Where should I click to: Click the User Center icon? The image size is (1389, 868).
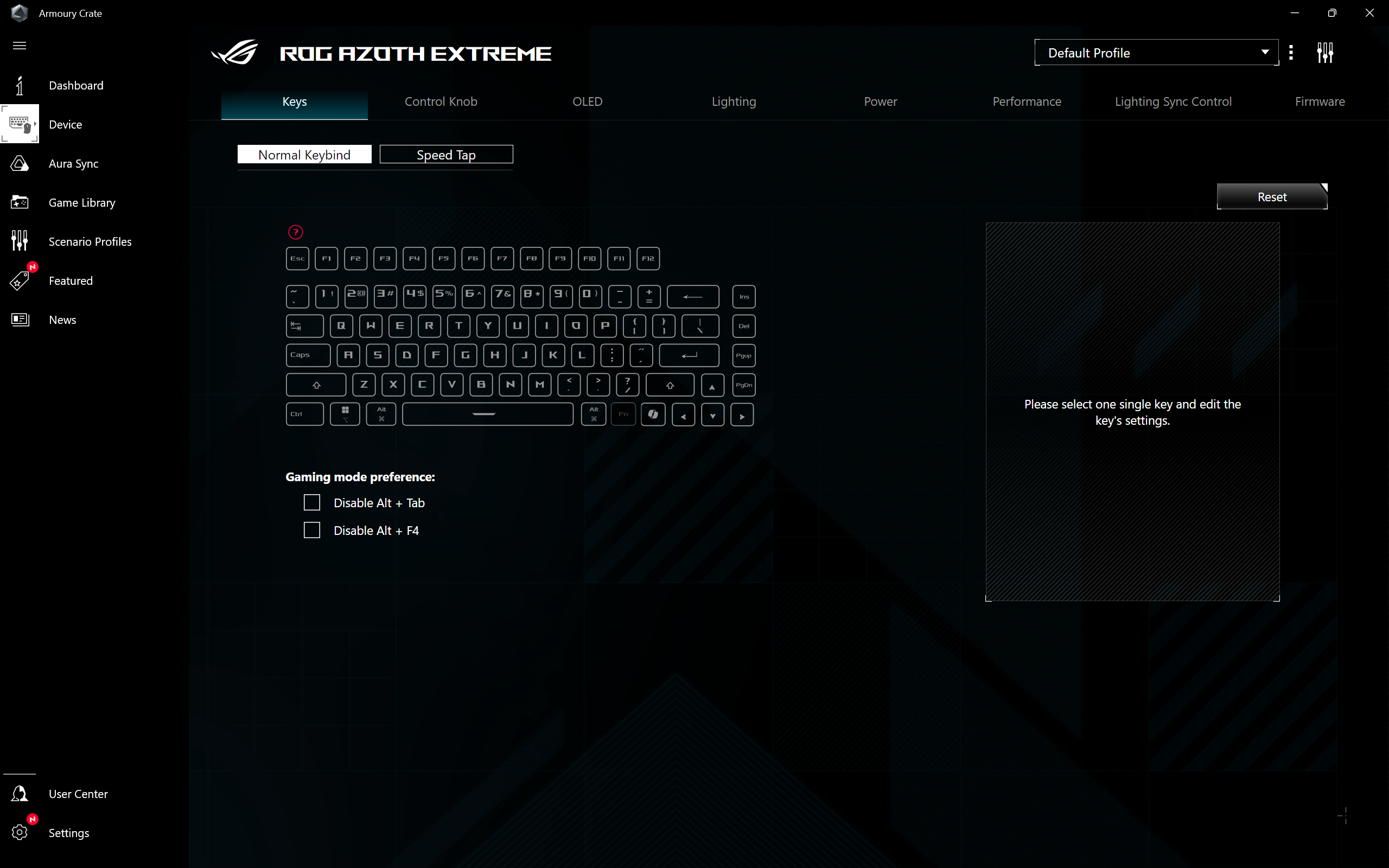pyautogui.click(x=20, y=794)
